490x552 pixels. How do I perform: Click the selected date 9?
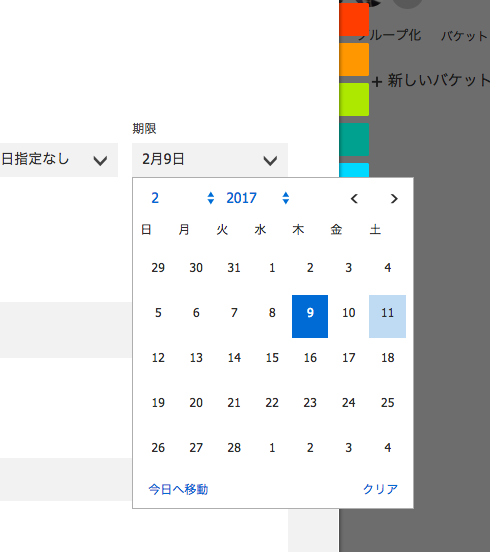310,316
